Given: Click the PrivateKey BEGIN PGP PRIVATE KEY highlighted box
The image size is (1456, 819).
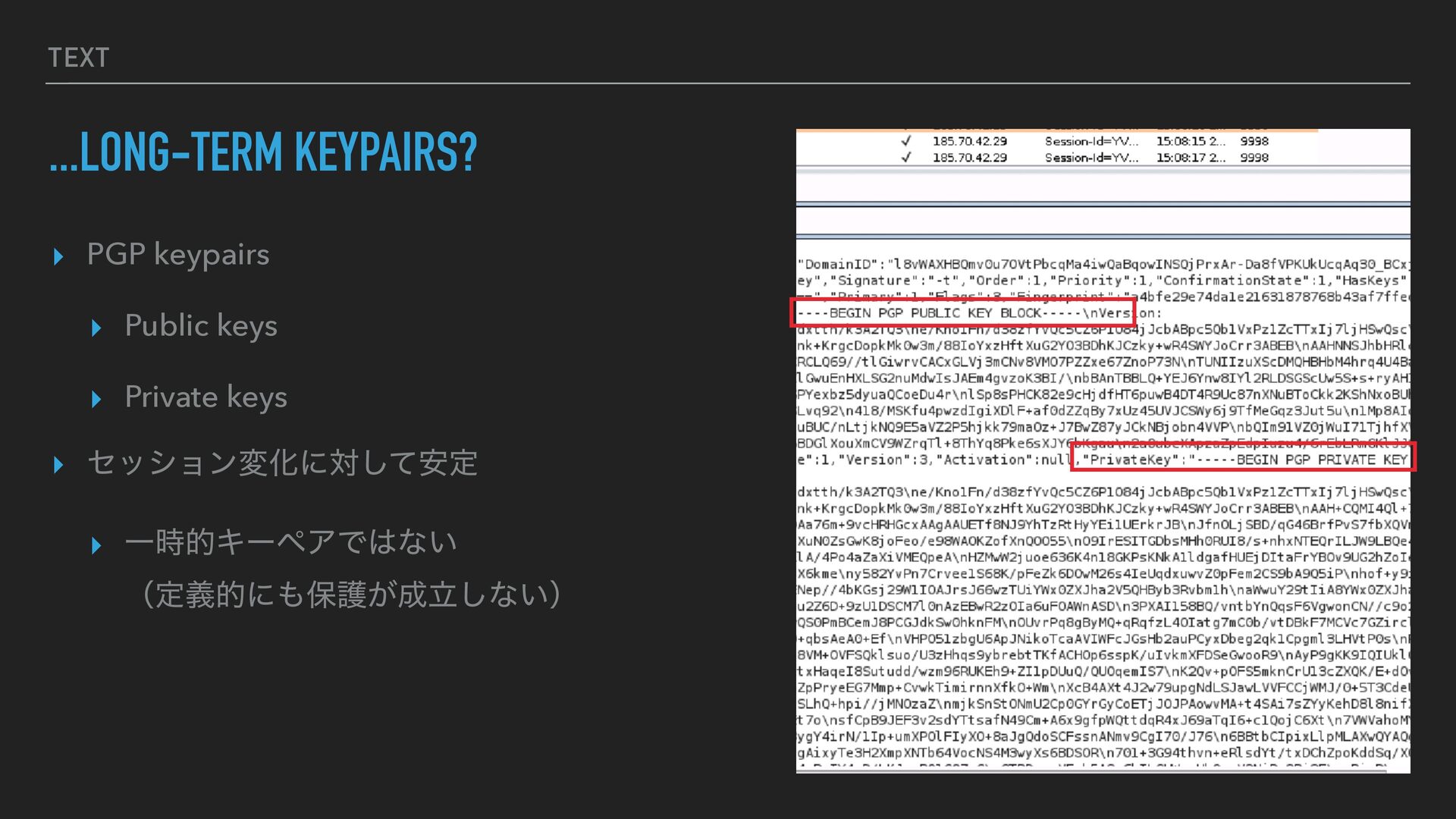Looking at the screenshot, I should pos(1243,459).
